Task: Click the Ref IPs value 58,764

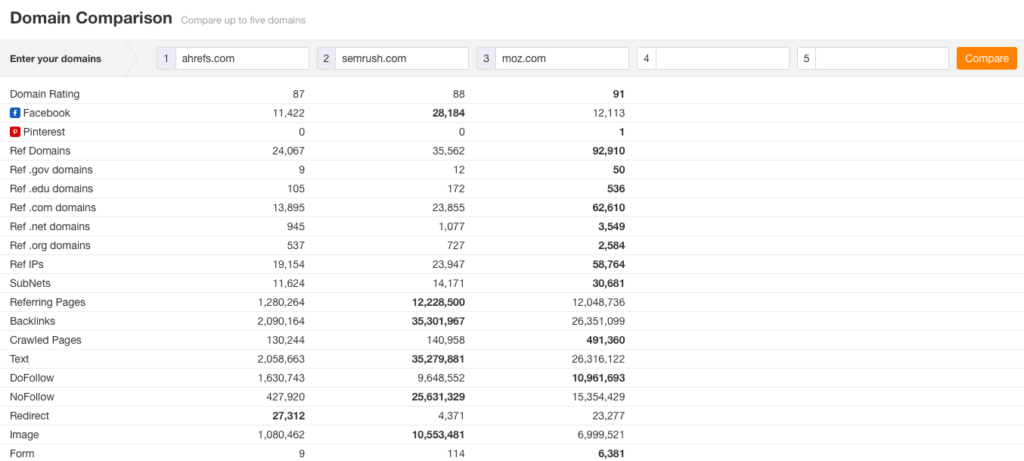Action: (609, 264)
